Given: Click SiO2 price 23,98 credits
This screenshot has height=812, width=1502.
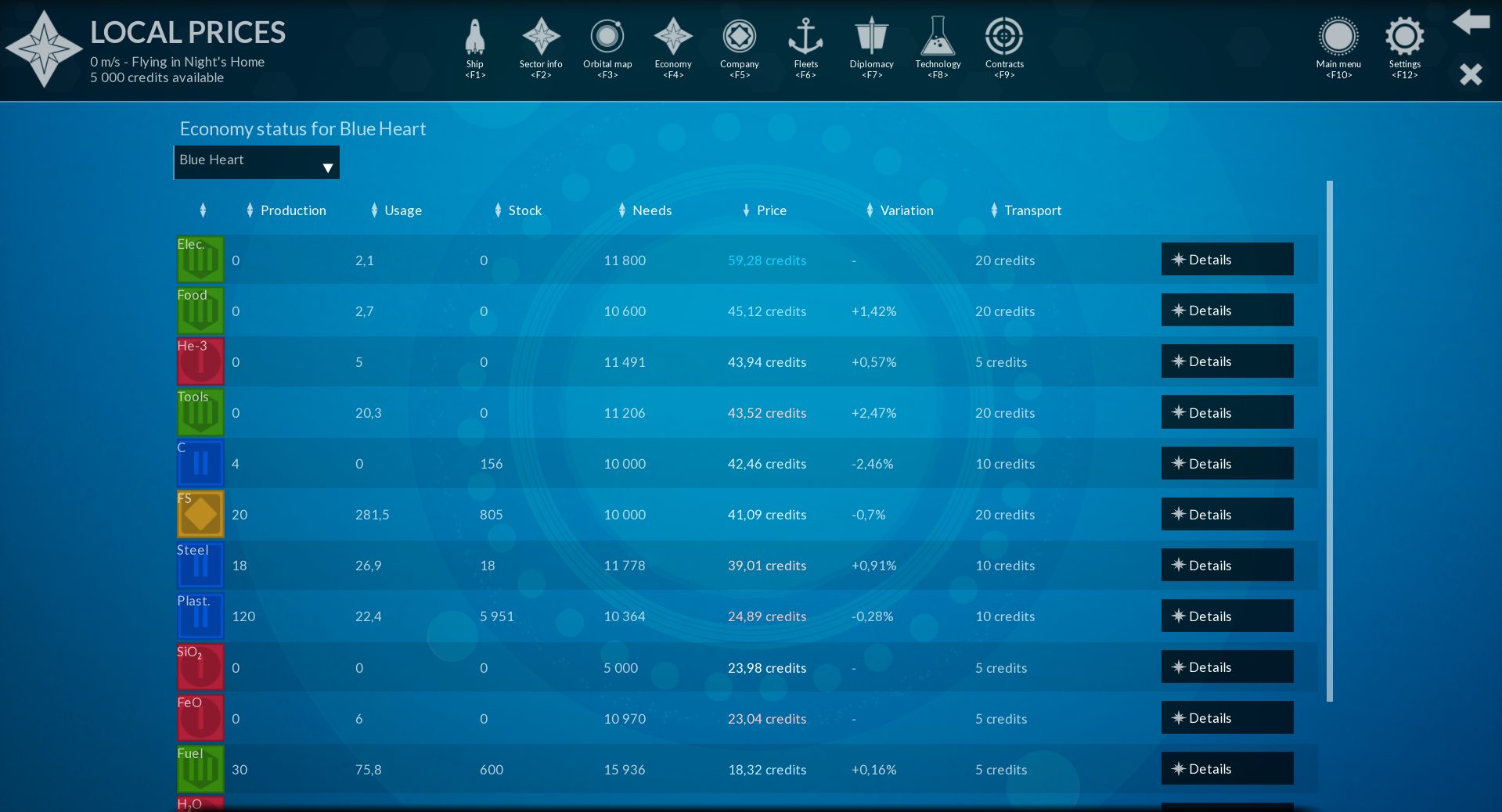Looking at the screenshot, I should pyautogui.click(x=767, y=668).
